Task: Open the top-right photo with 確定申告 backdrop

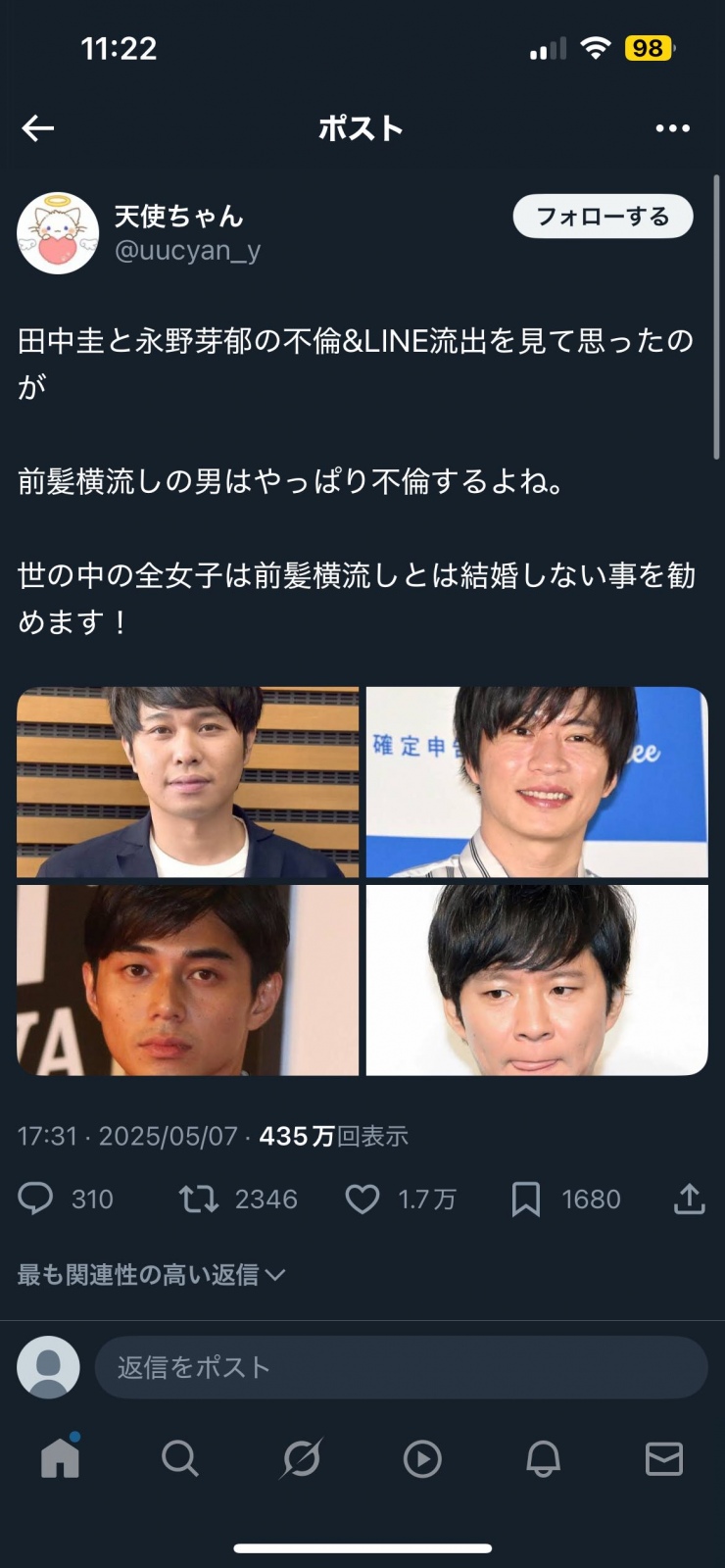Action: [537, 781]
